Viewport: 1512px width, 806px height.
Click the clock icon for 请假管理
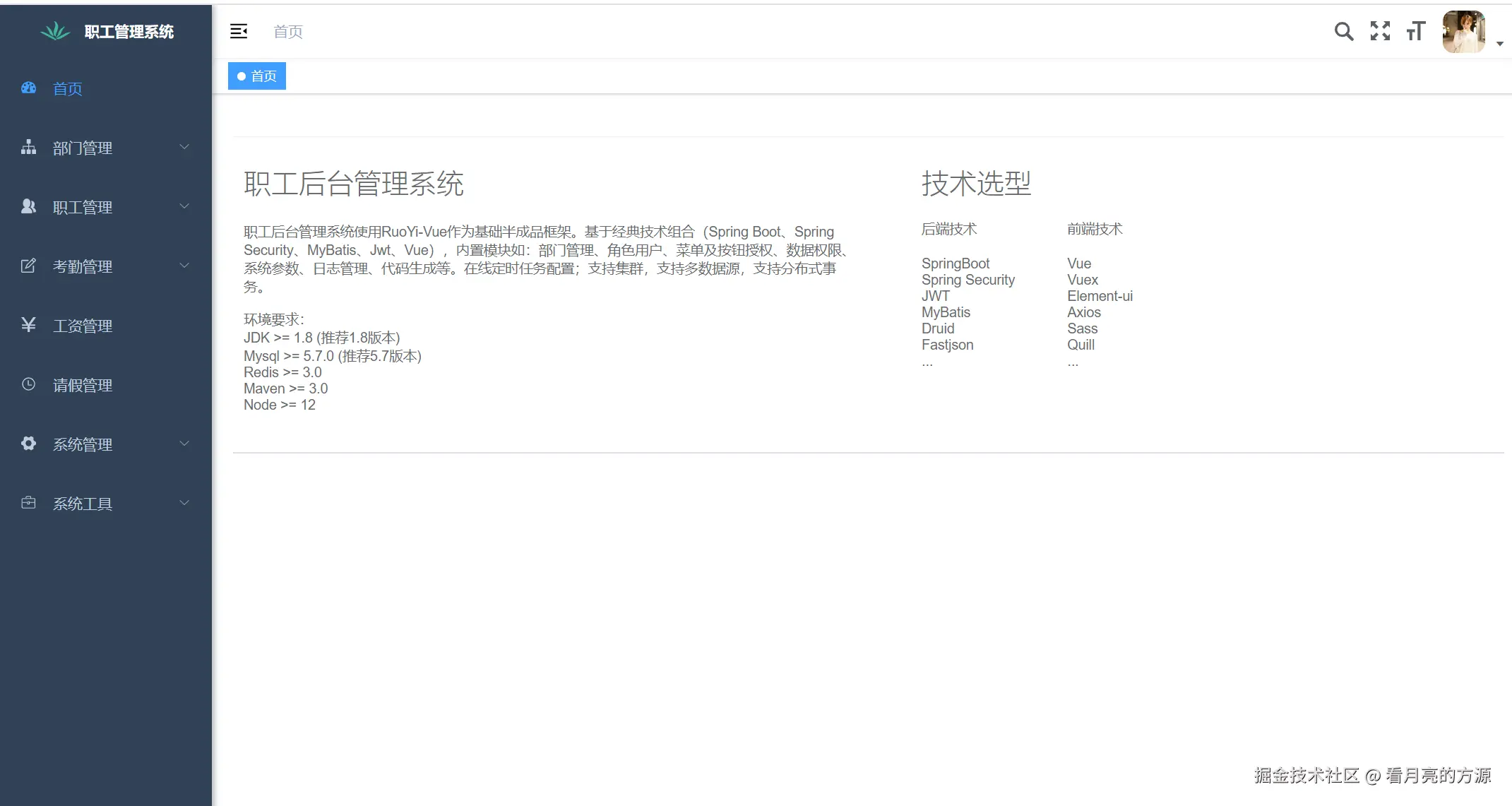[x=28, y=384]
